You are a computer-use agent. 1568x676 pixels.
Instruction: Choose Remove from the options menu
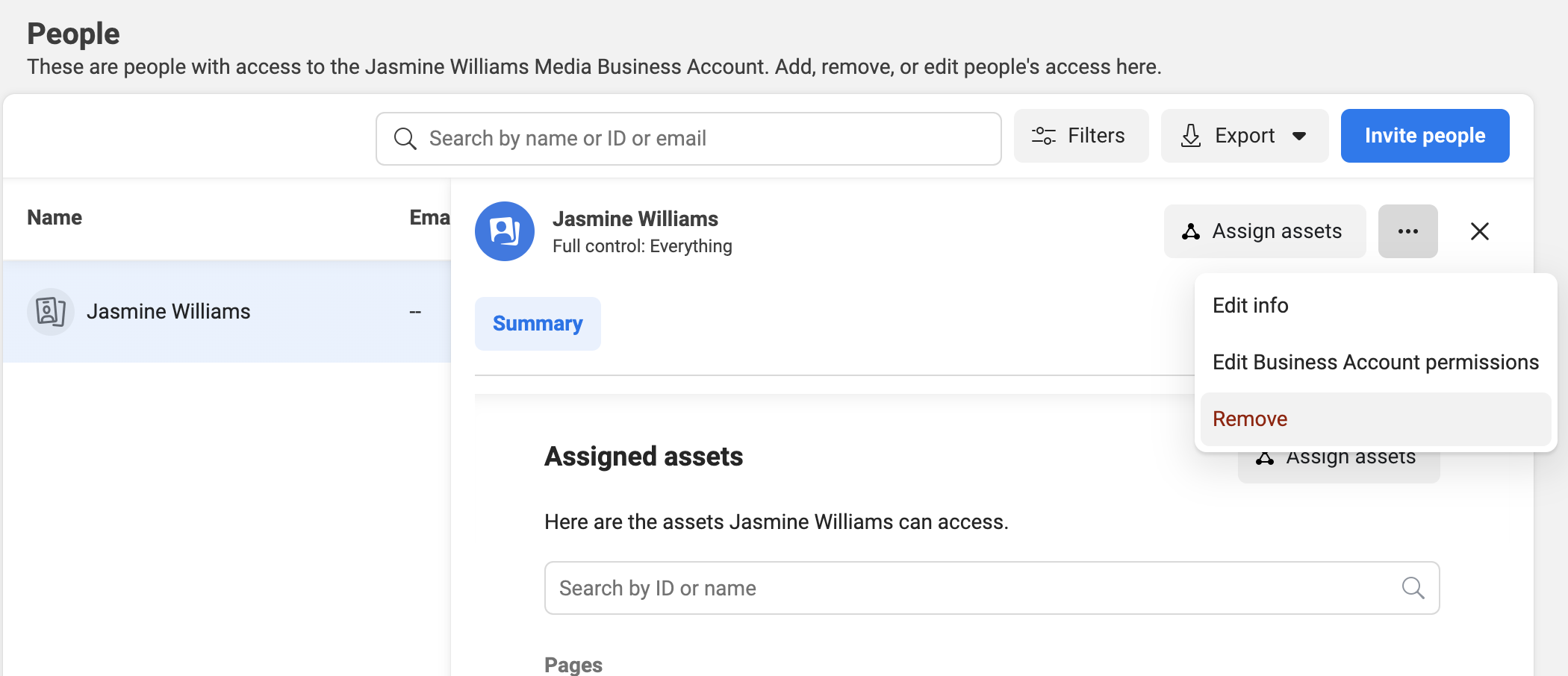(1250, 419)
